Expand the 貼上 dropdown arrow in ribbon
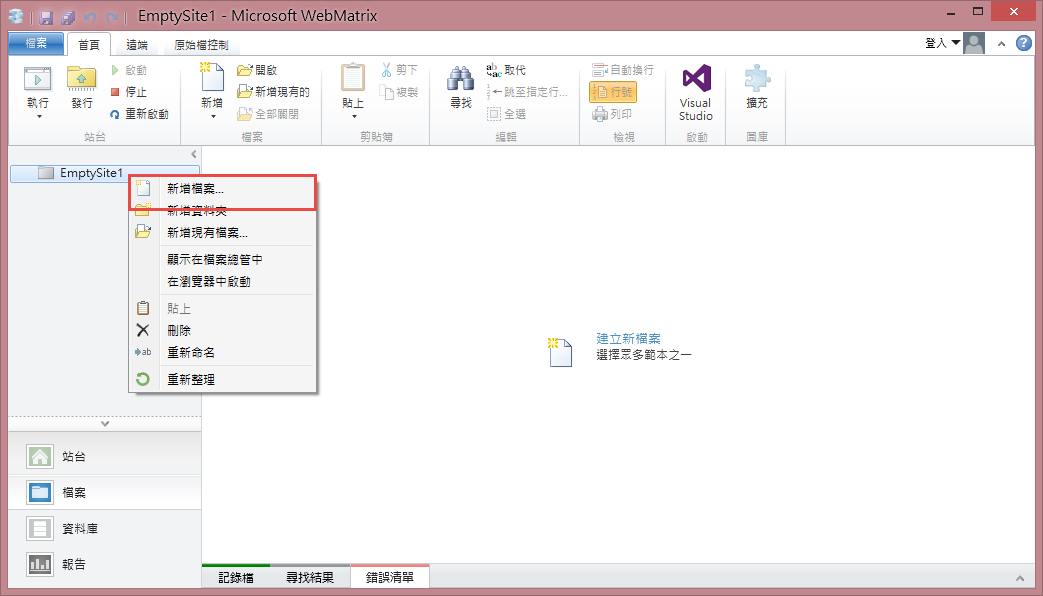1043x596 pixels. [x=354, y=117]
